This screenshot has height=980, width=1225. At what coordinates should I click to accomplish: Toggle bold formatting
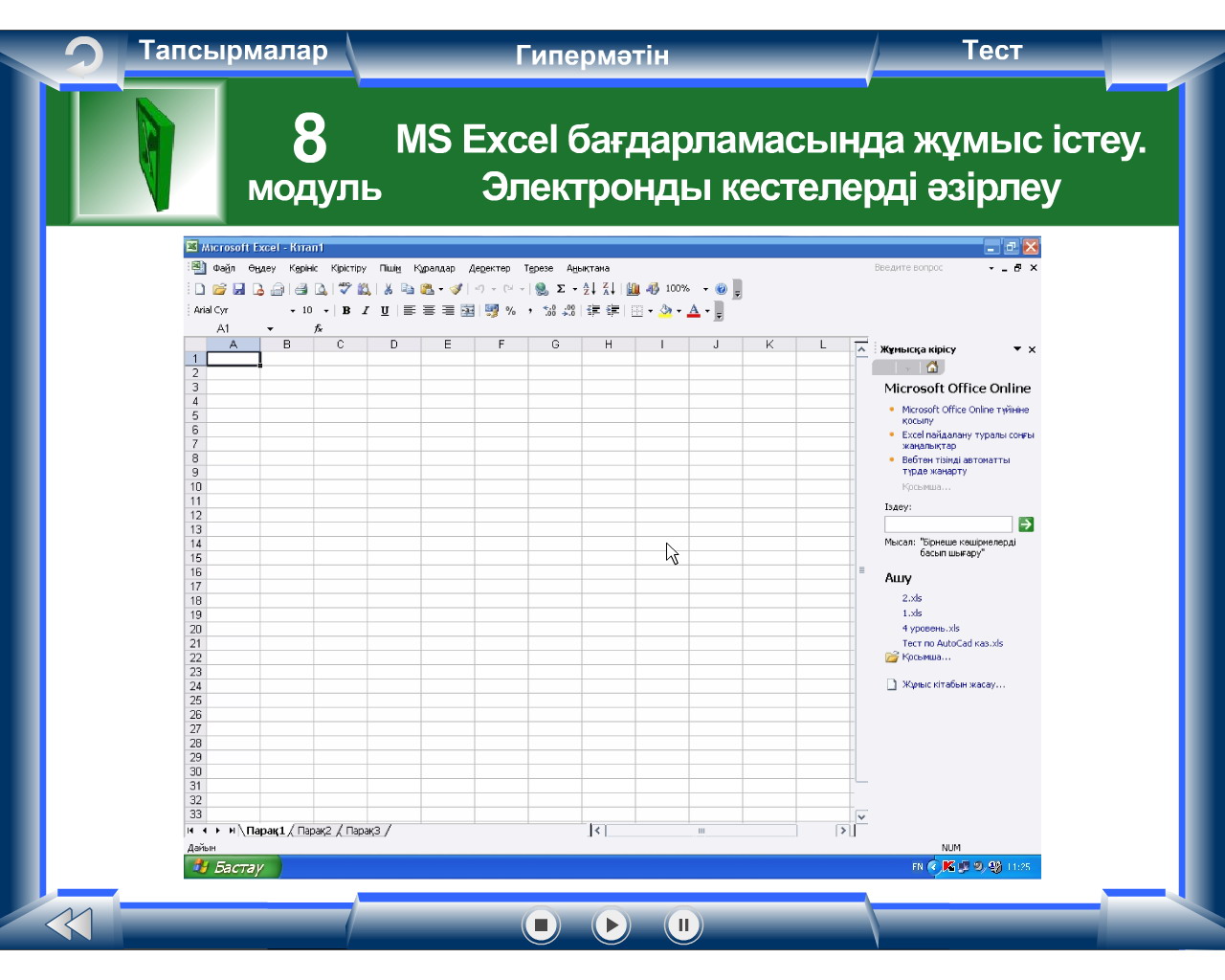click(x=346, y=310)
